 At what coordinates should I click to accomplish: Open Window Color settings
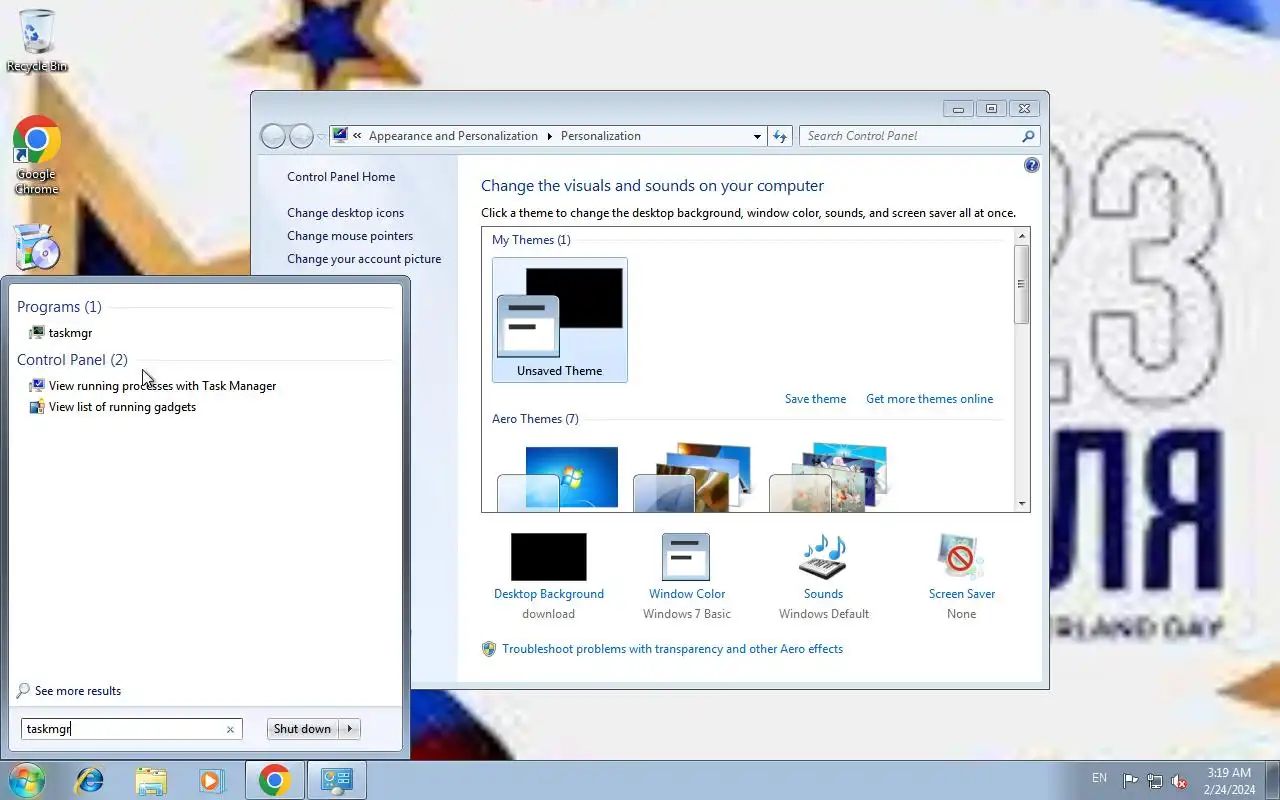point(687,575)
